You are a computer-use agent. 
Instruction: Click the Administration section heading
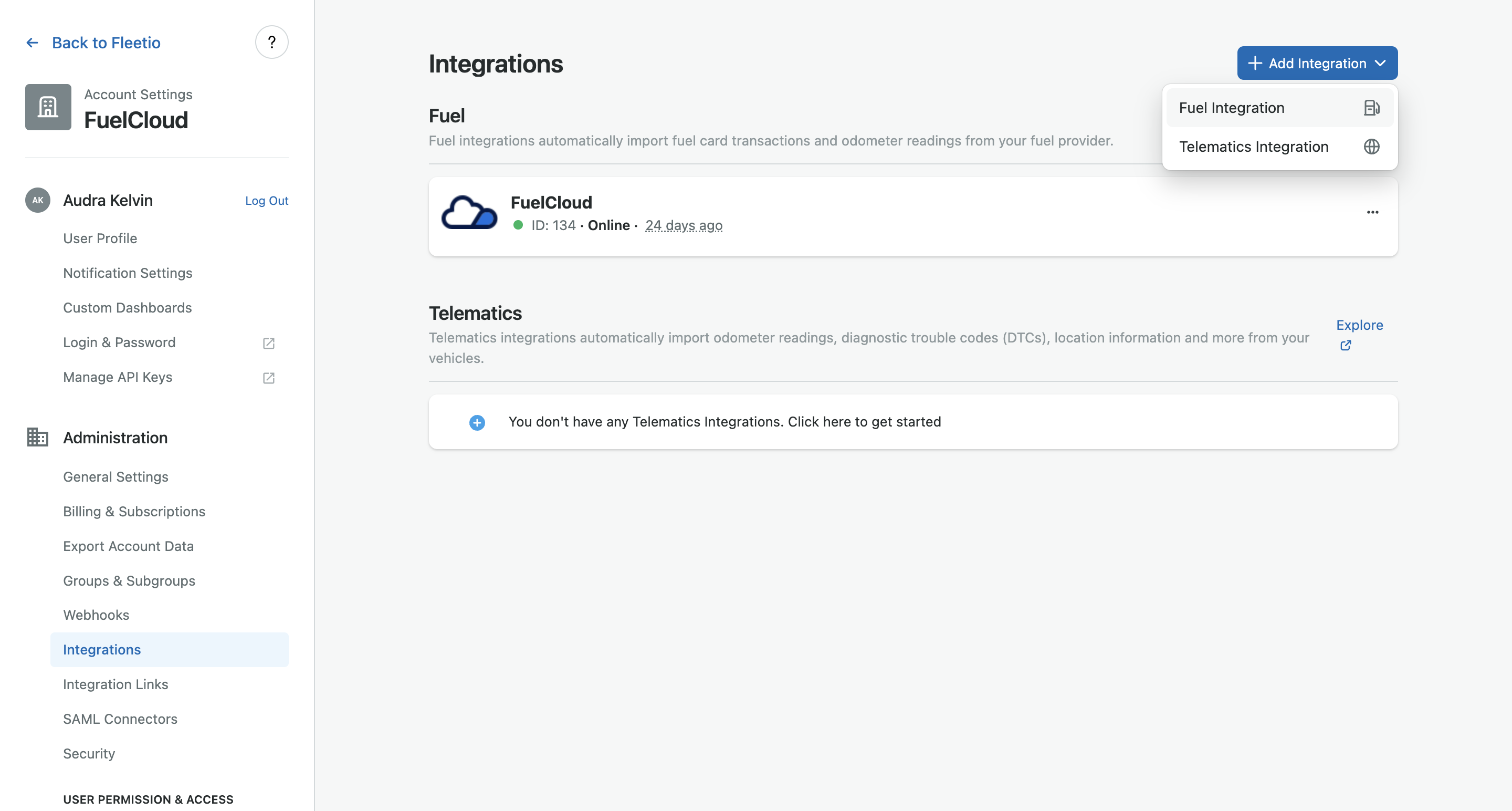(115, 438)
